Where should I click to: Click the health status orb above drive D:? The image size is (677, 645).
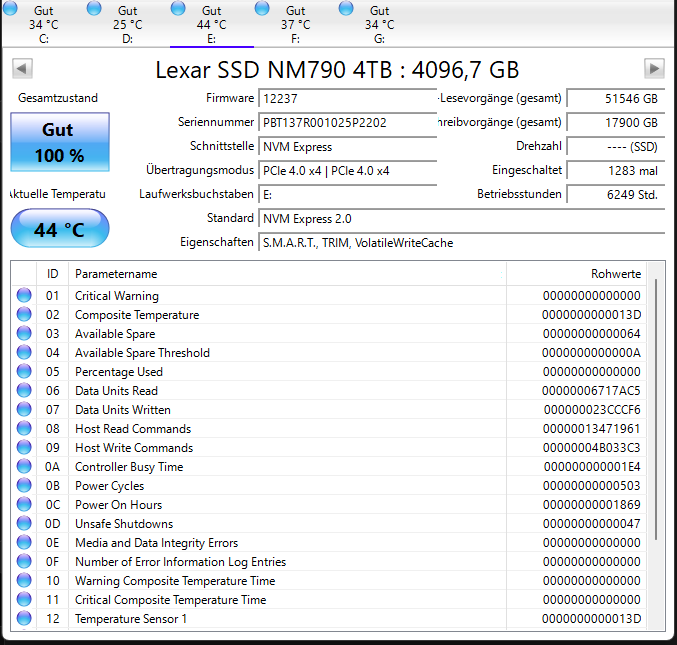coord(94,8)
